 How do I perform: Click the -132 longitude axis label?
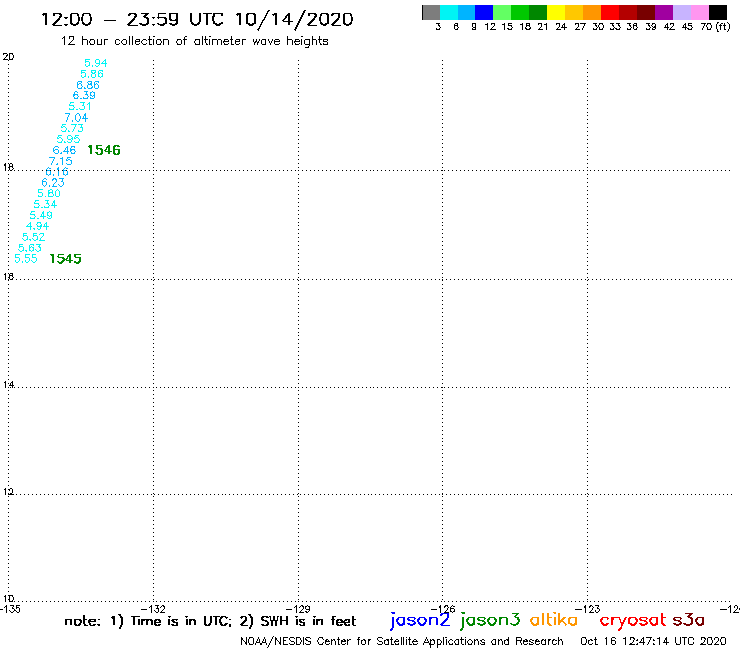click(x=153, y=609)
